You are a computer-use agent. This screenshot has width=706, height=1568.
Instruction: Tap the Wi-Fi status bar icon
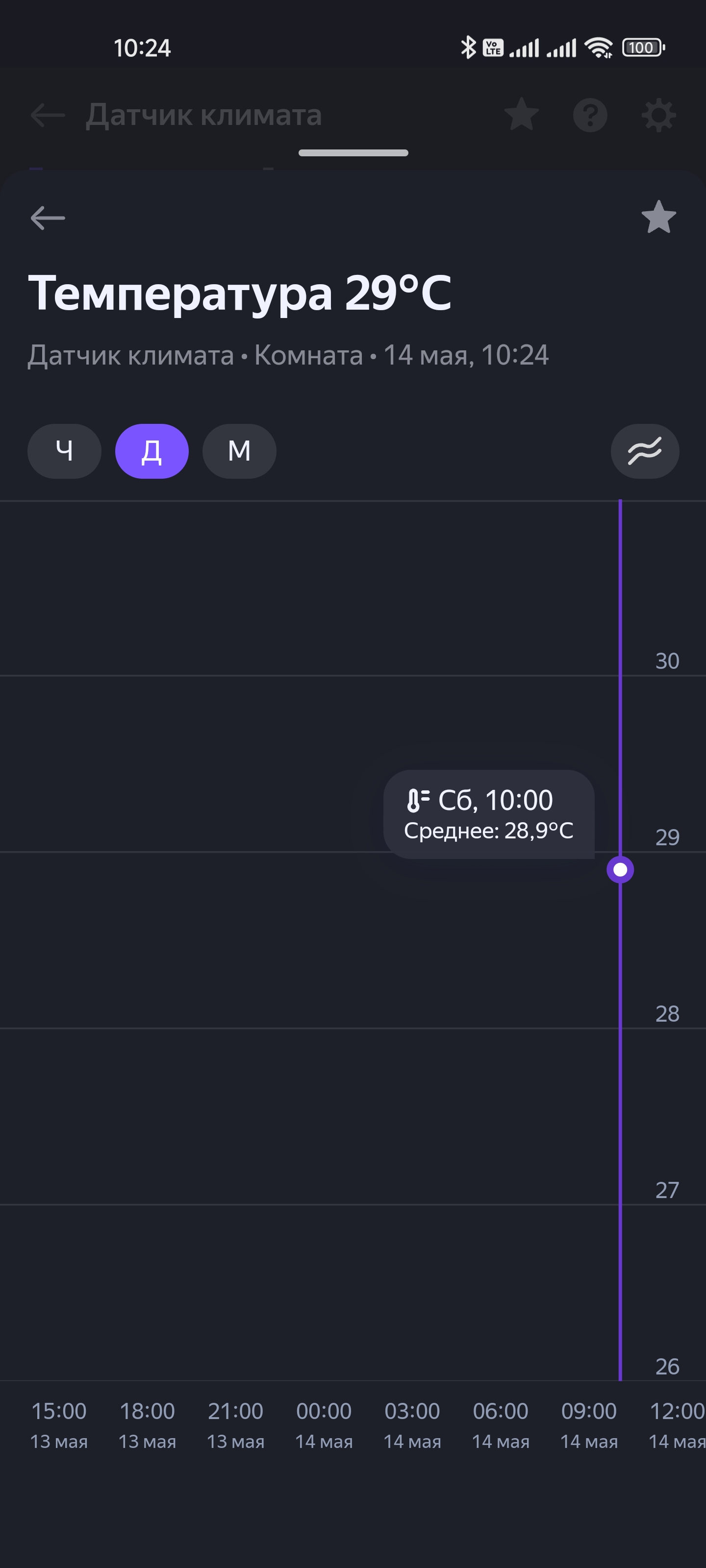(x=598, y=48)
